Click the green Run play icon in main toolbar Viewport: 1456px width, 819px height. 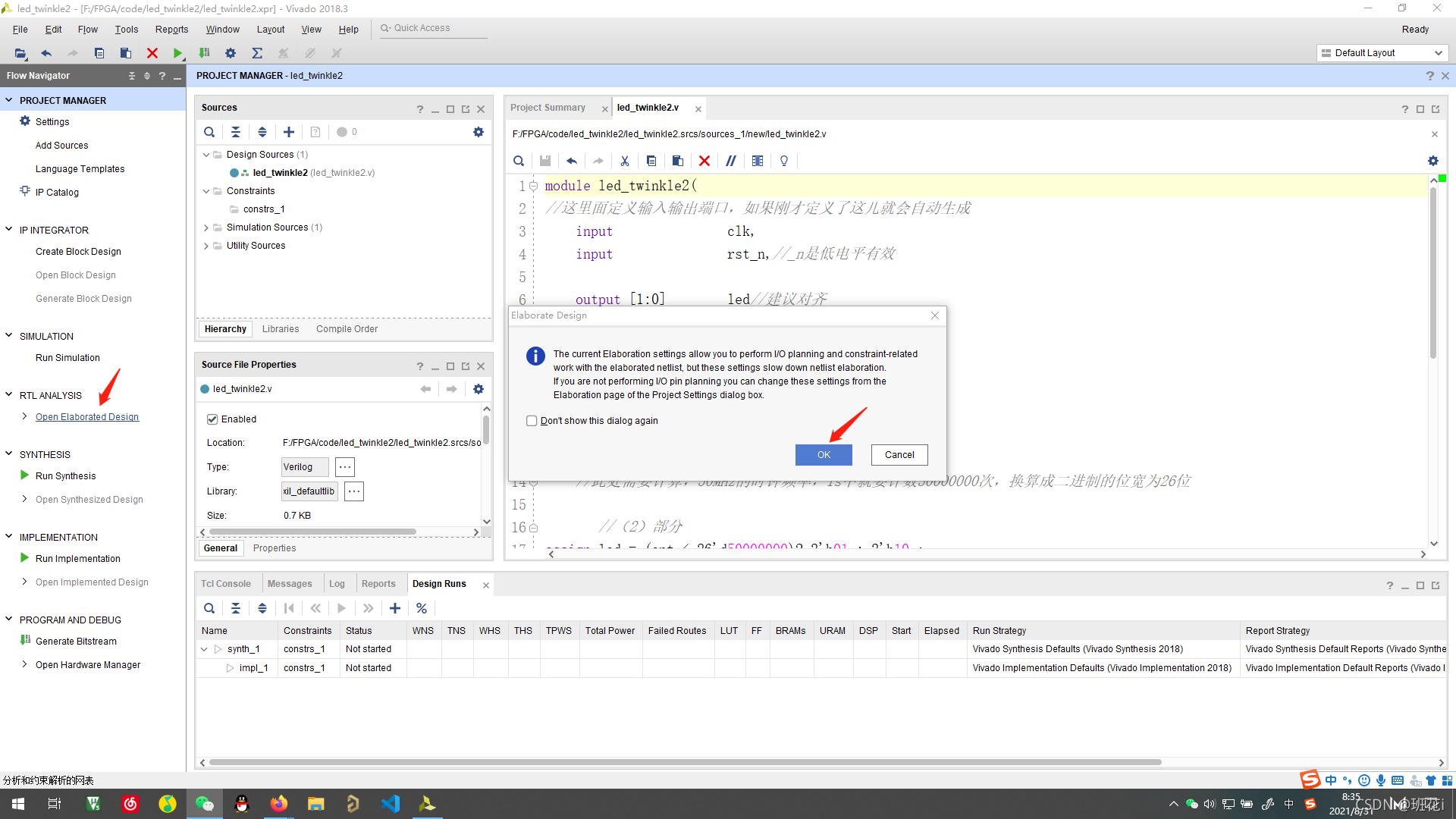(x=177, y=53)
